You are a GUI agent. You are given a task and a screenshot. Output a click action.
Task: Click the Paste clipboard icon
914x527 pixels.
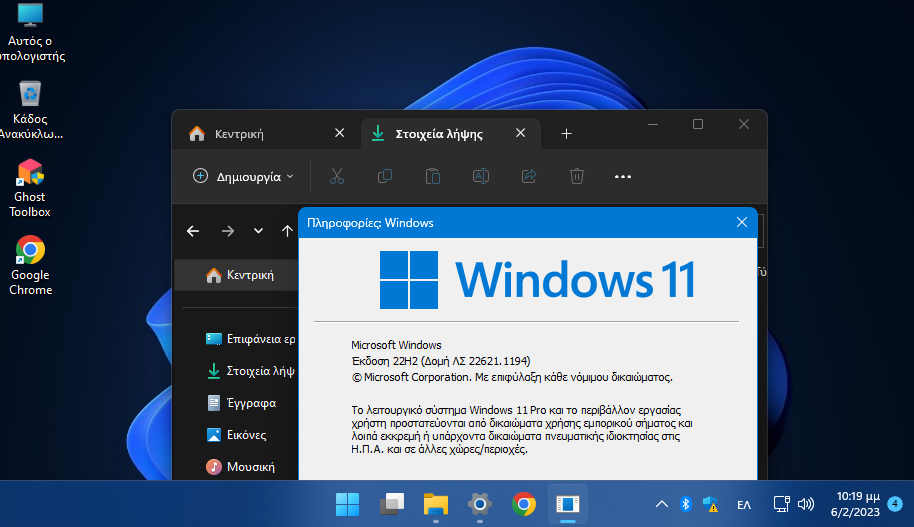433,176
